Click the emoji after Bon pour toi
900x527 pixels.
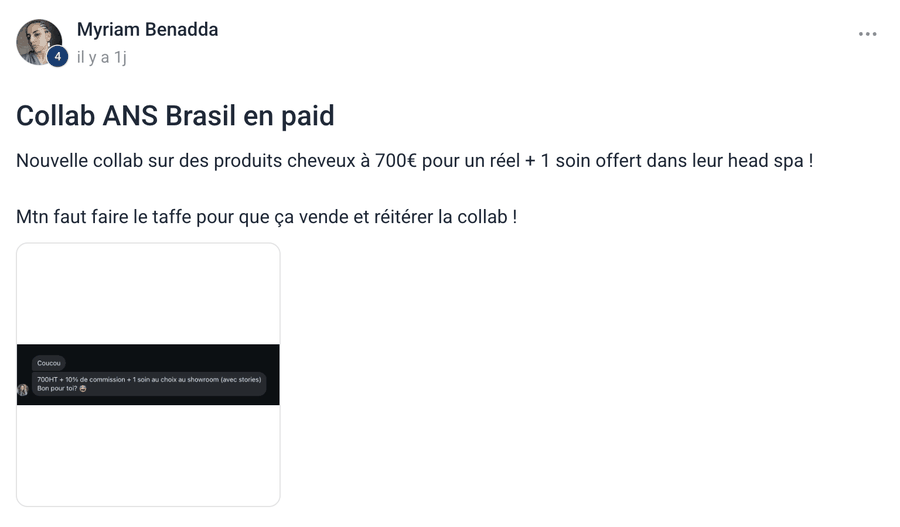[83, 389]
